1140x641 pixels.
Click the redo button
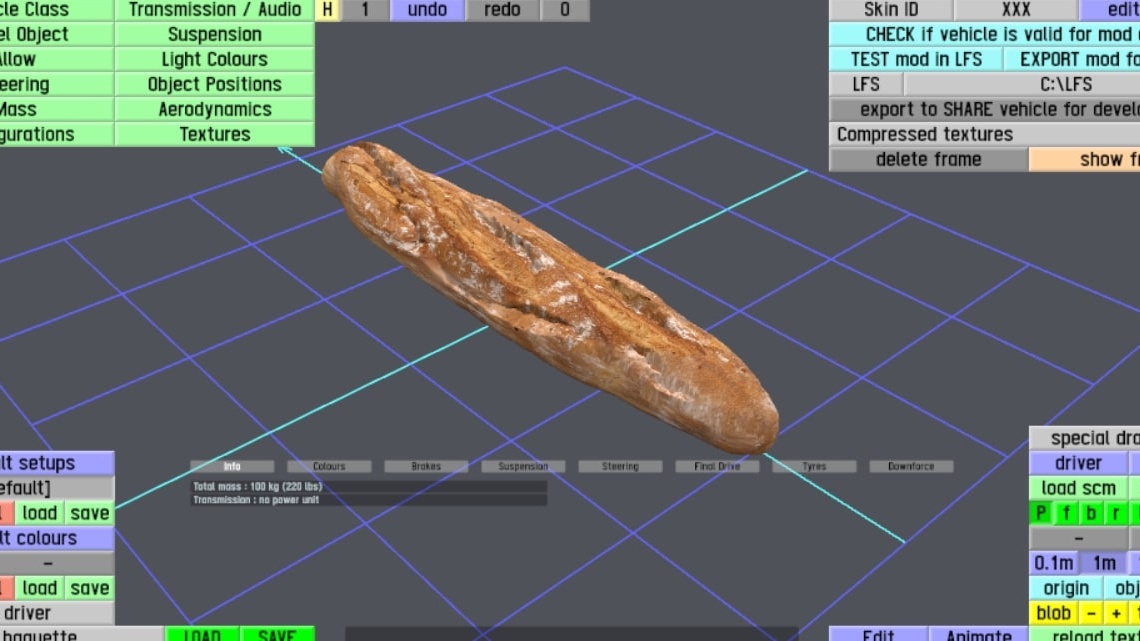coord(502,9)
